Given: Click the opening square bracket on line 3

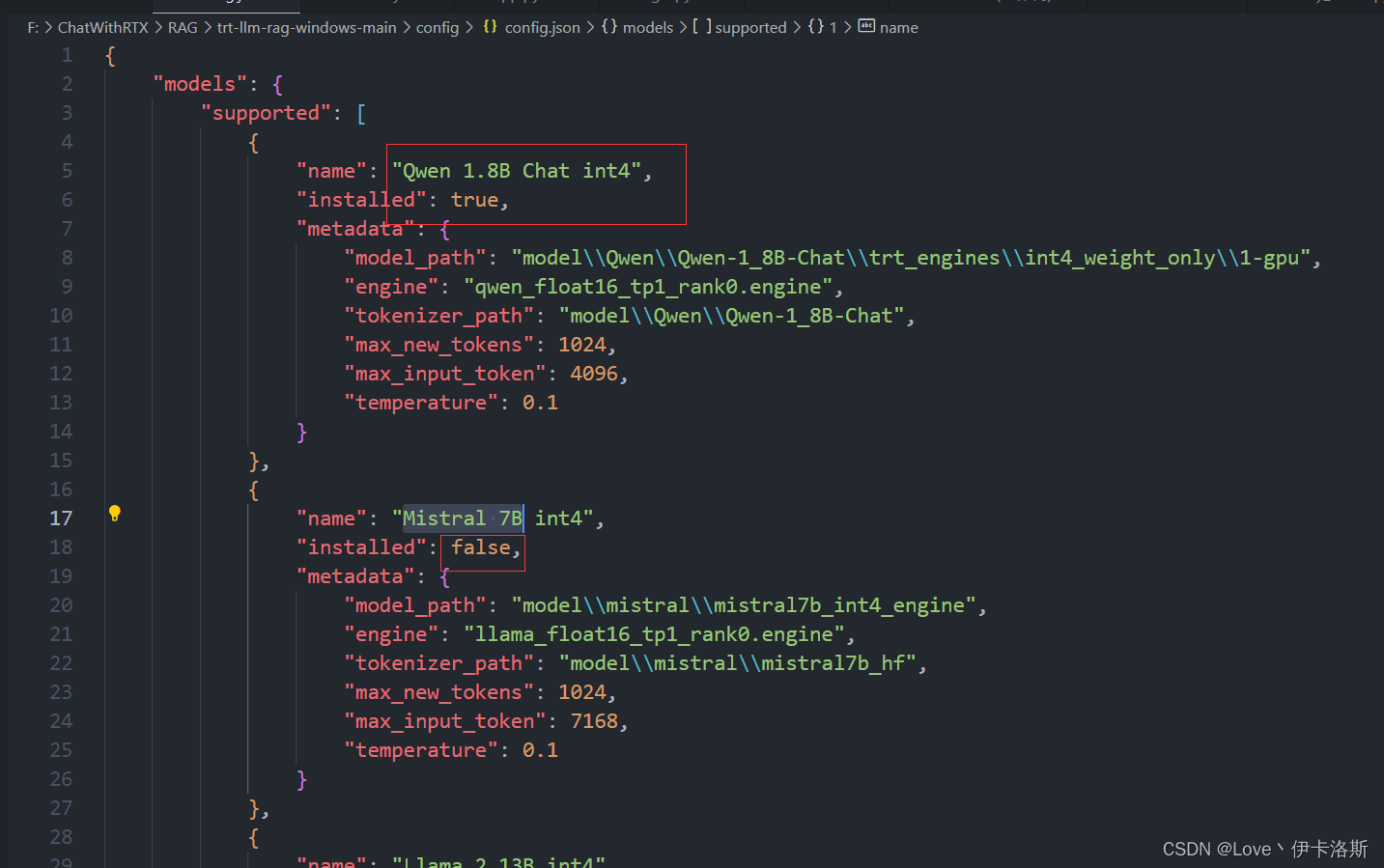Looking at the screenshot, I should point(361,113).
